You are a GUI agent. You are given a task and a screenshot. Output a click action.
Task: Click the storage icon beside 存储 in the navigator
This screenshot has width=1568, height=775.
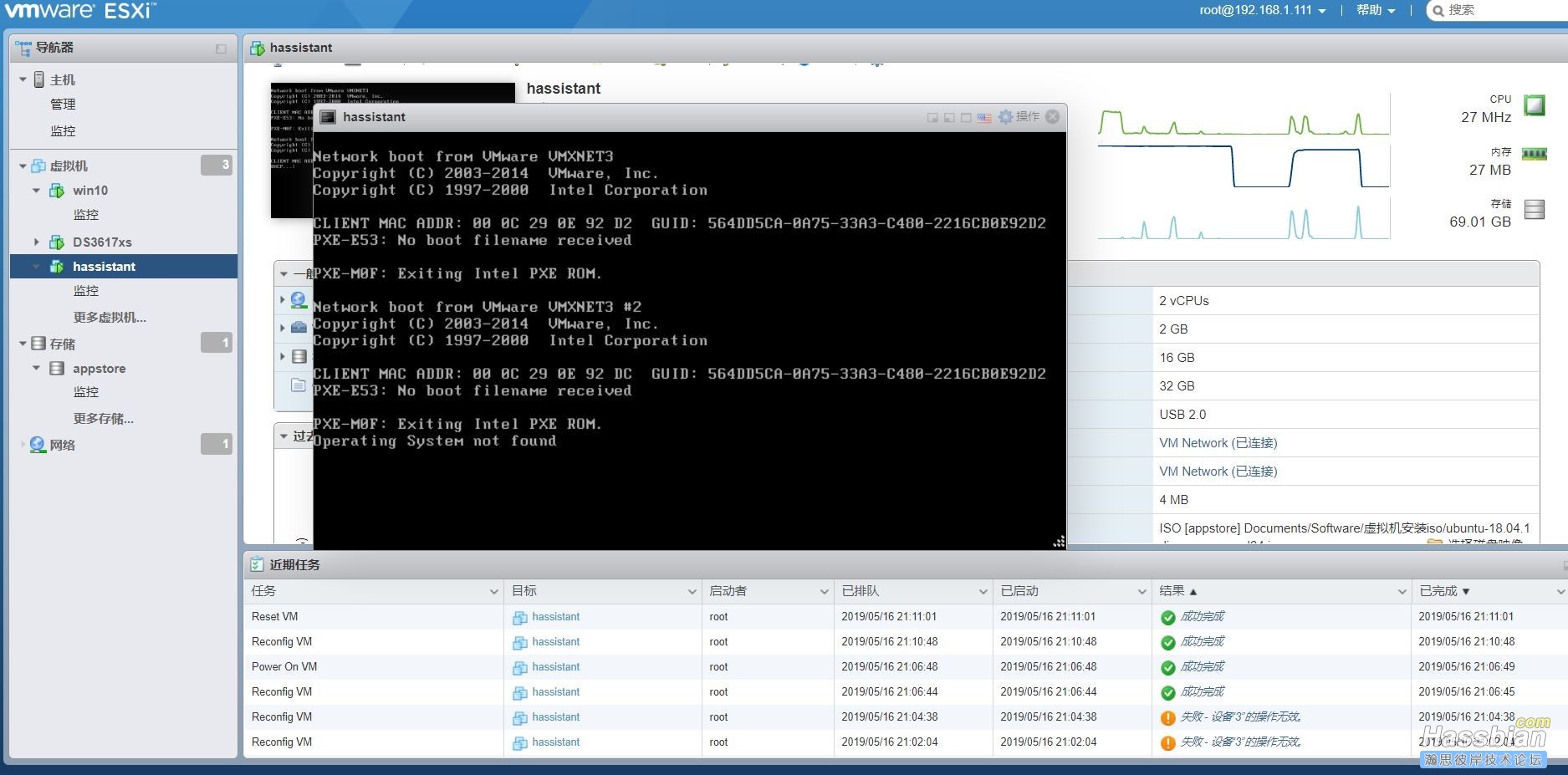point(38,344)
